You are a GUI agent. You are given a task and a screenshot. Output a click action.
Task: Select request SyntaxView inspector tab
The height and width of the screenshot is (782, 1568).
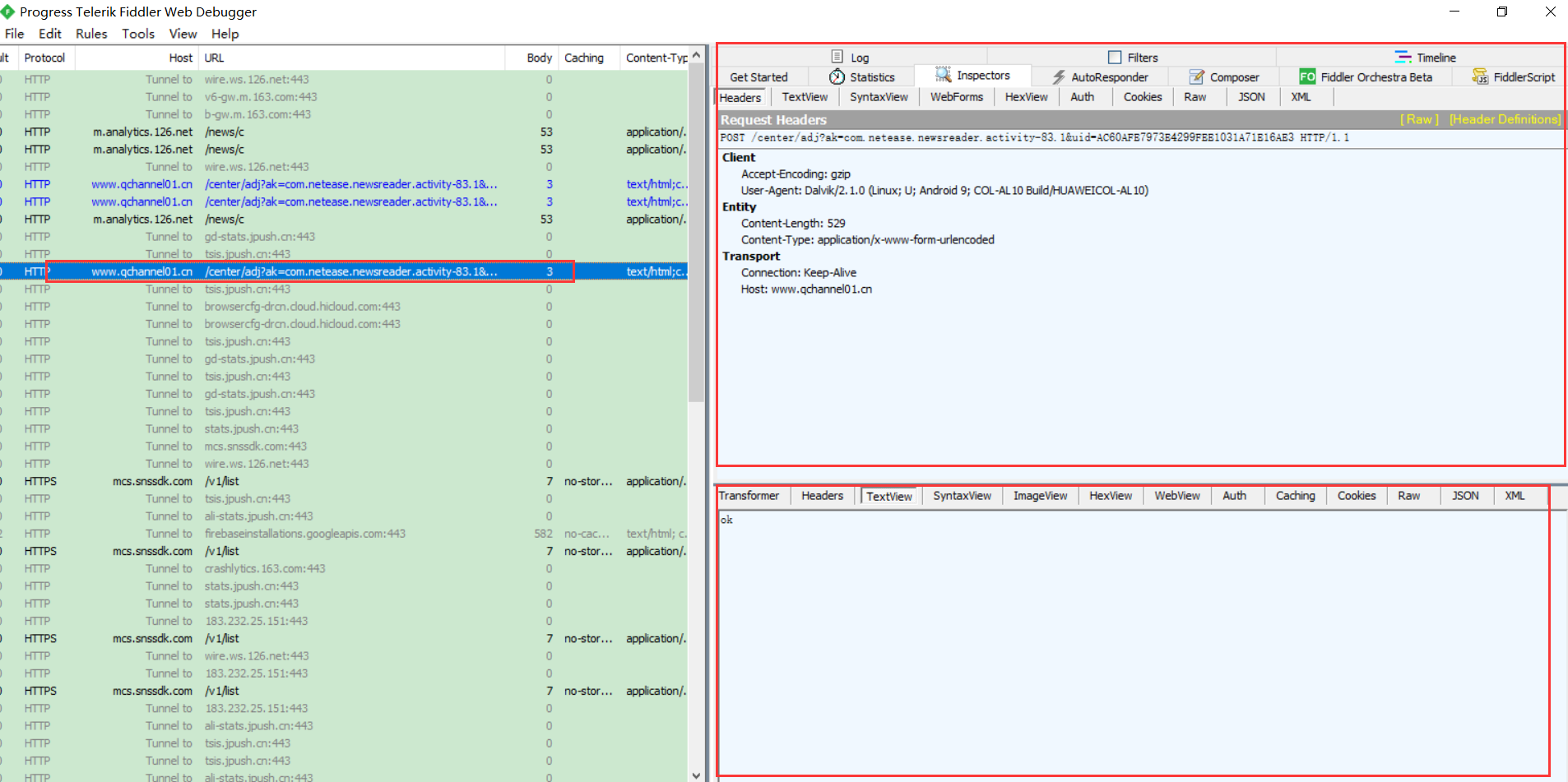point(879,97)
